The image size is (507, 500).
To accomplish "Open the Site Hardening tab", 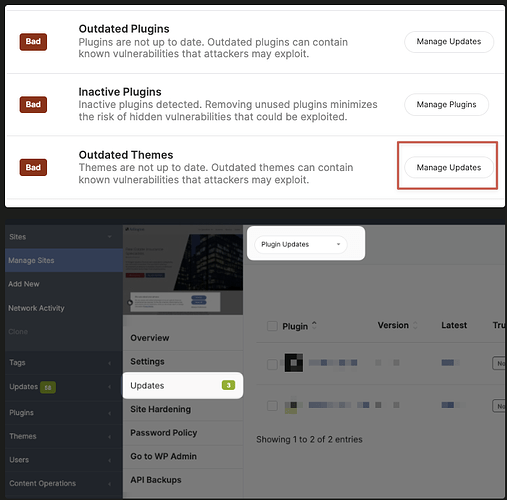I will pos(183,409).
